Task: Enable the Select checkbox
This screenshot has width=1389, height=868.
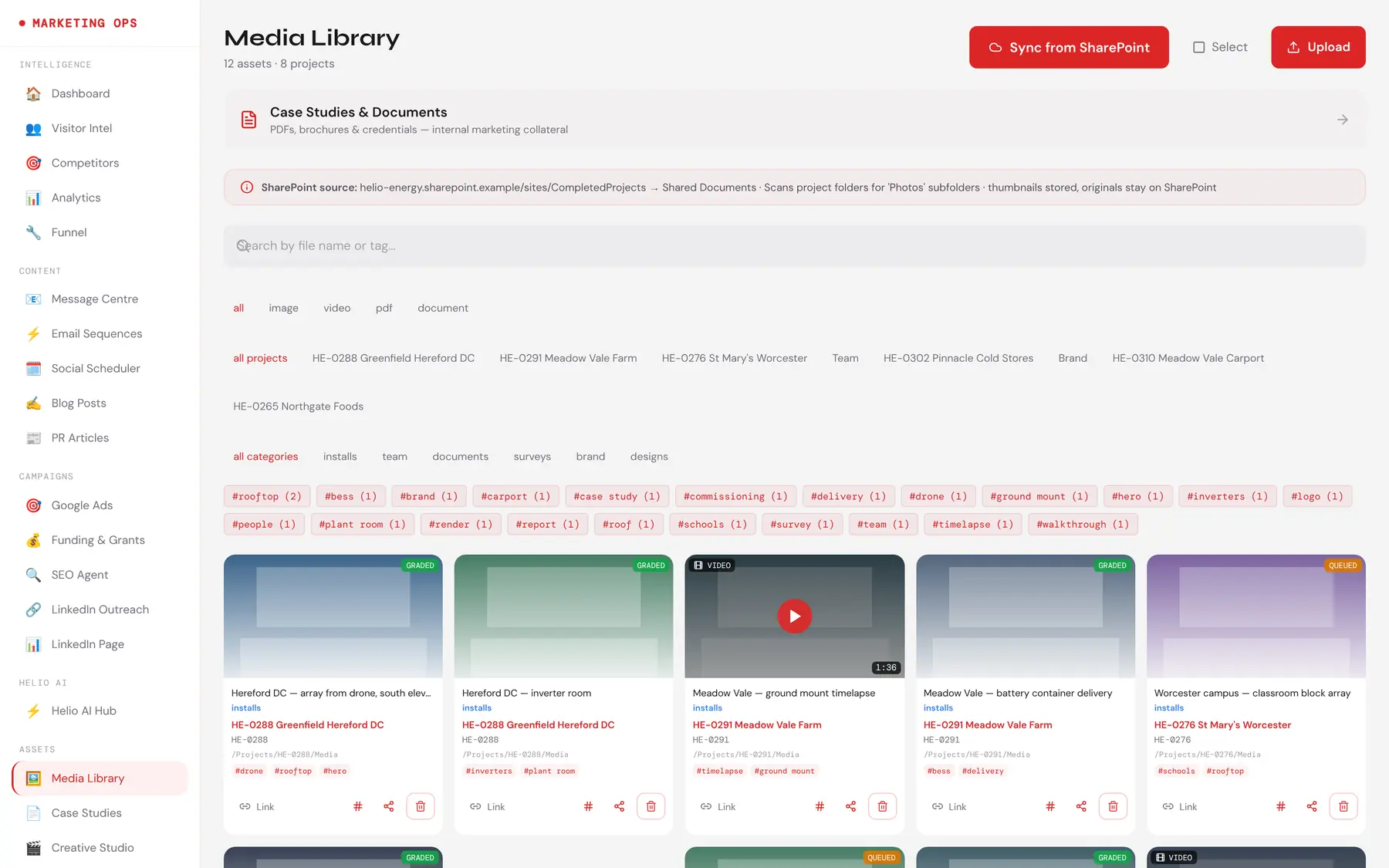Action: [1198, 47]
